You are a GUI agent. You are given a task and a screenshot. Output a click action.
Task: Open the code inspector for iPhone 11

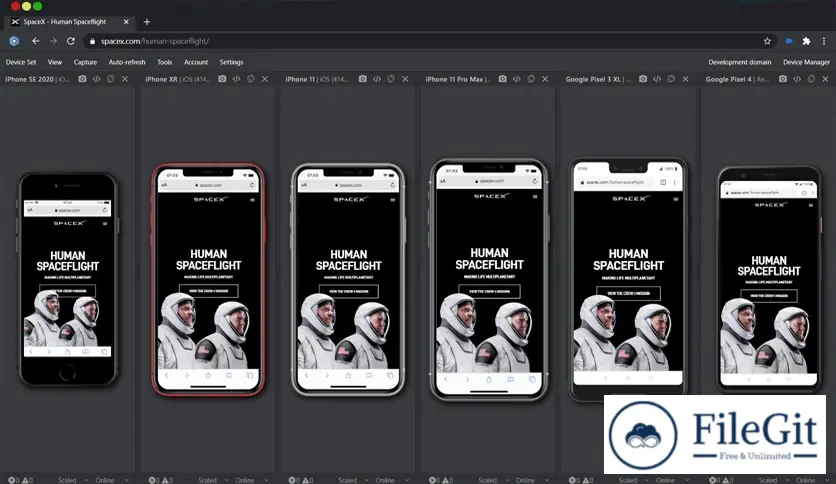(x=377, y=79)
